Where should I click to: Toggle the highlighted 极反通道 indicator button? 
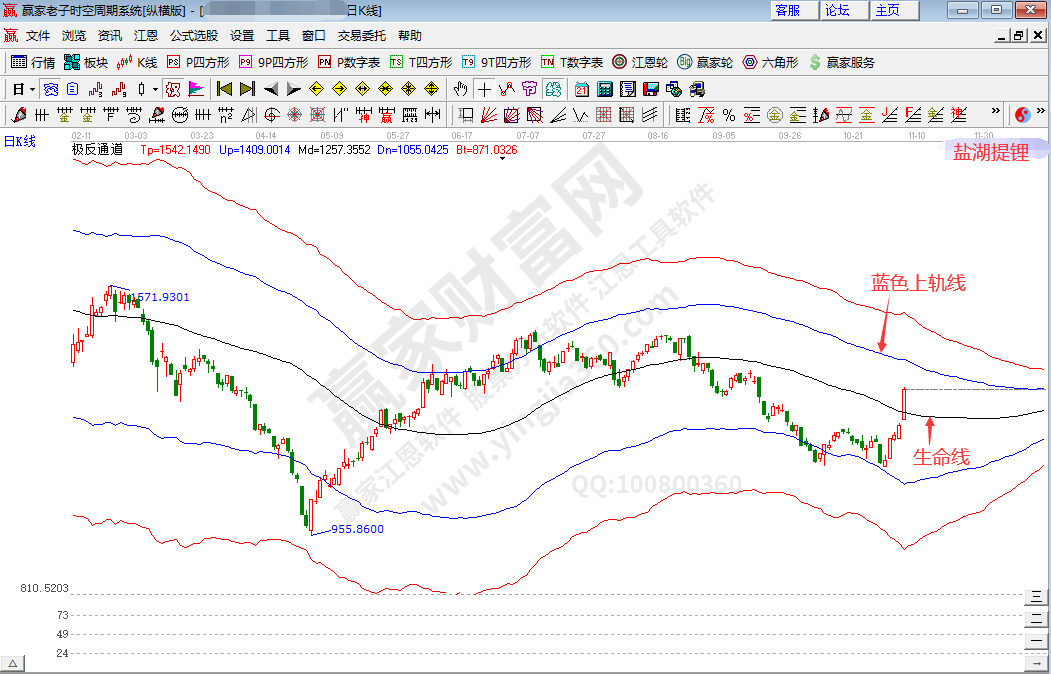click(171, 89)
